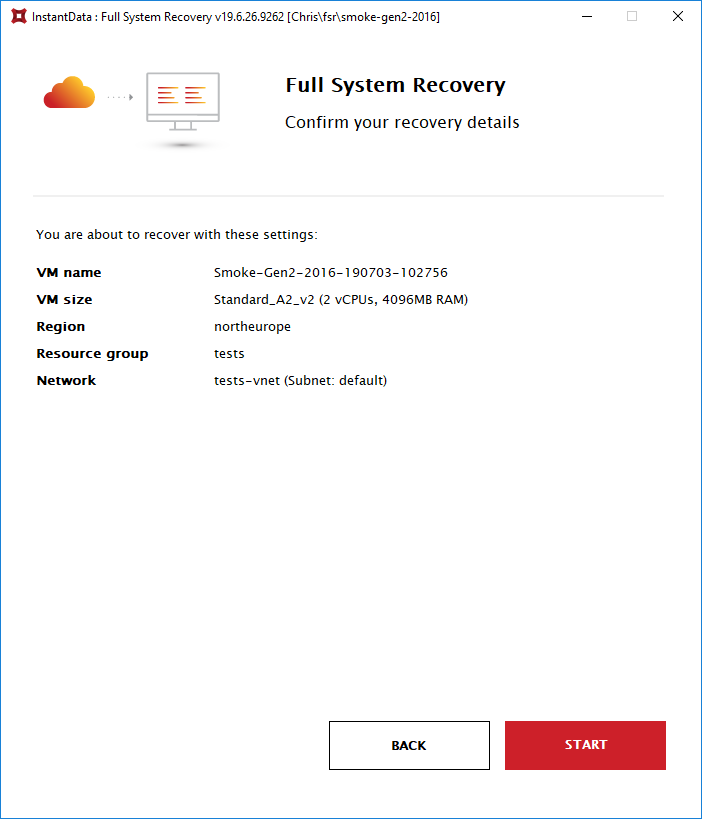Select the VM name value Smoke-Gen2-2016-190703-102756
702x819 pixels.
click(x=331, y=273)
